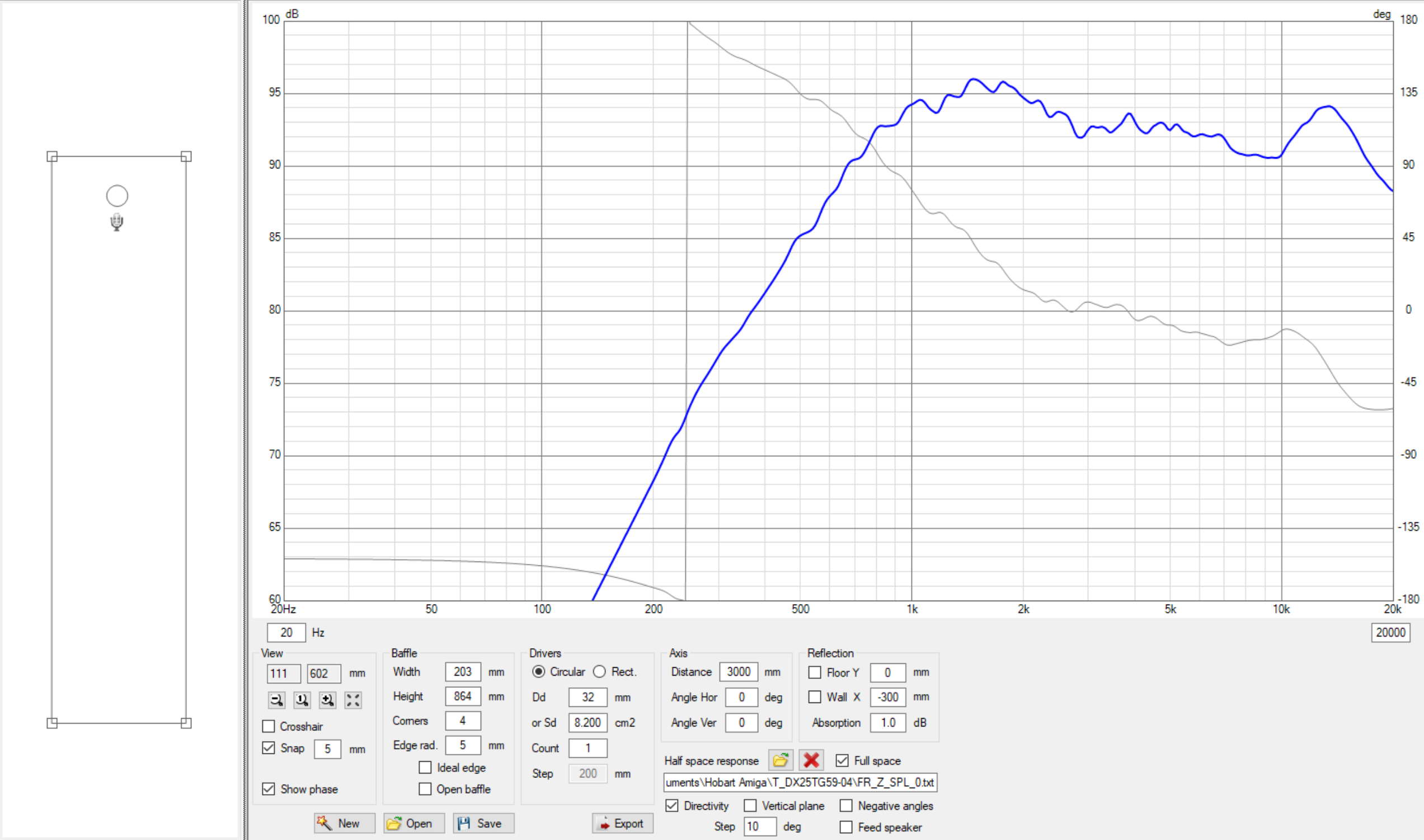This screenshot has width=1424, height=840.
Task: Select the Circular driver shape
Action: pos(538,672)
